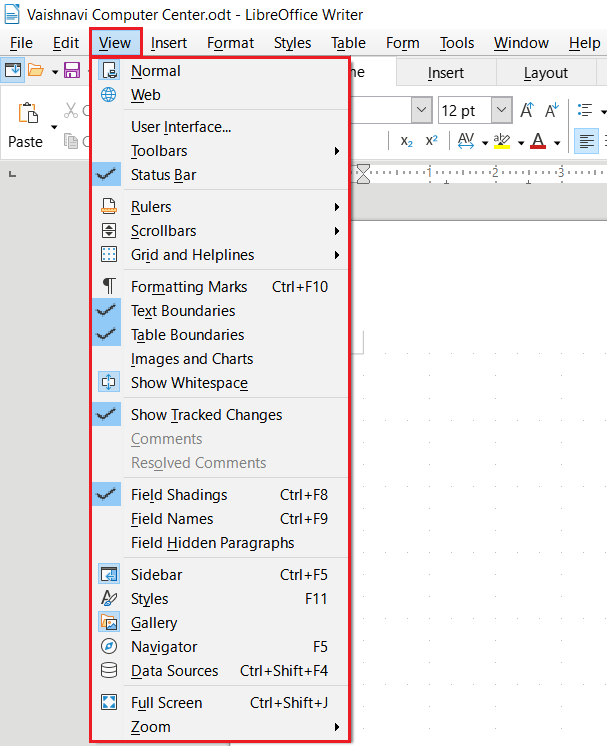Open the Format menu
This screenshot has height=746, width=607.
(x=230, y=43)
